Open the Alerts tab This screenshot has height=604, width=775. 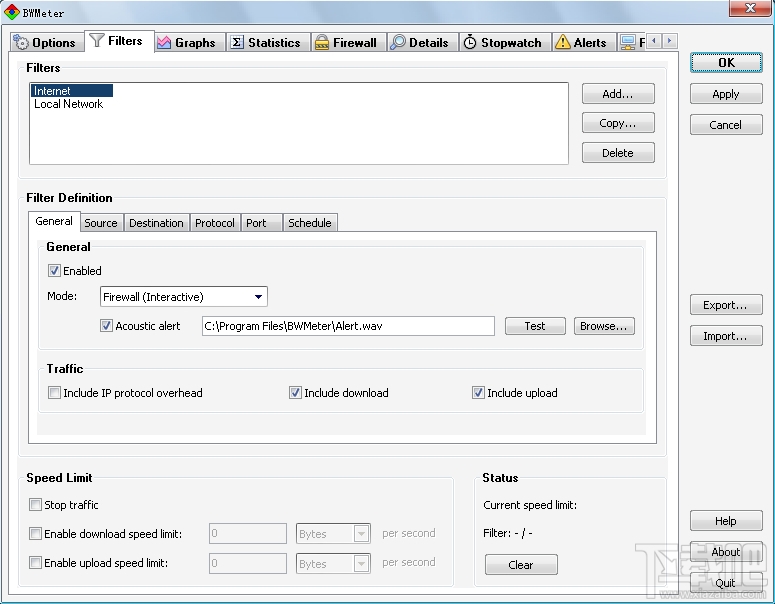pyautogui.click(x=584, y=43)
